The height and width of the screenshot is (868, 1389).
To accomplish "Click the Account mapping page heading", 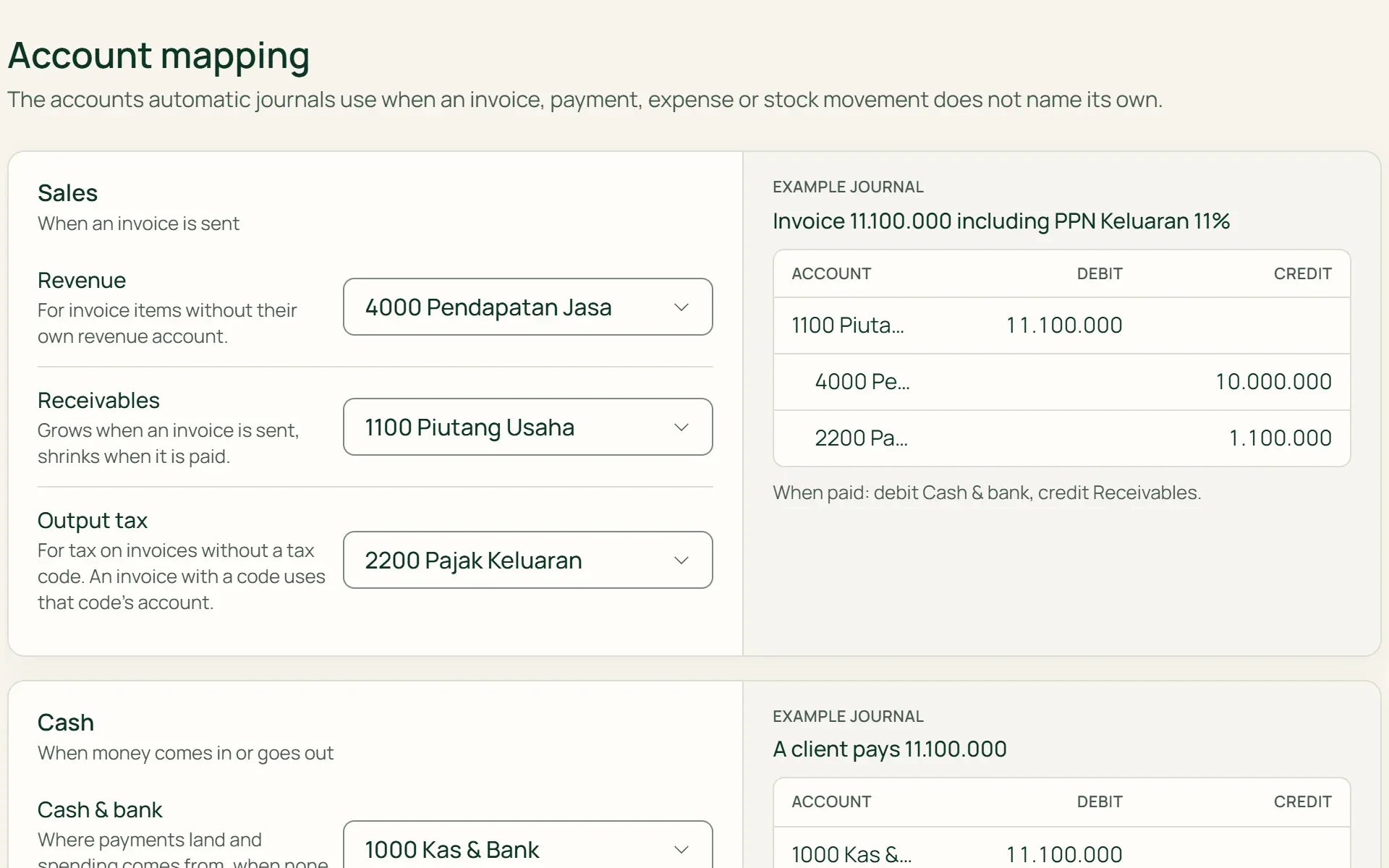I will (x=158, y=56).
